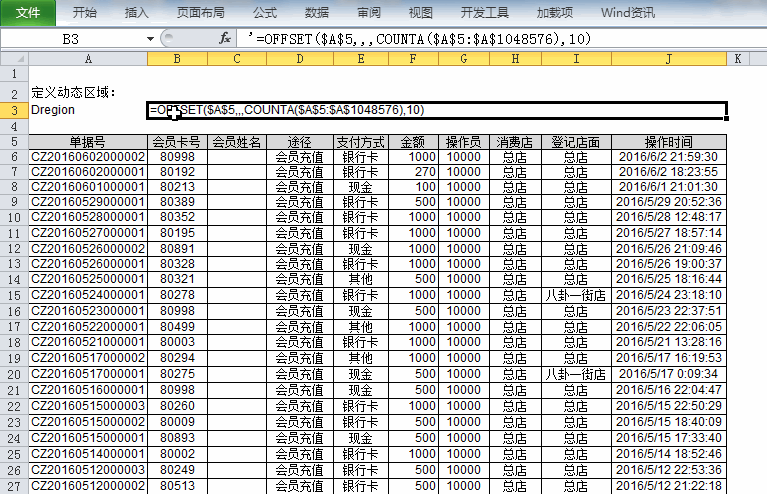Click the 金额 header cell
Image resolution: width=767 pixels, height=494 pixels.
click(413, 142)
